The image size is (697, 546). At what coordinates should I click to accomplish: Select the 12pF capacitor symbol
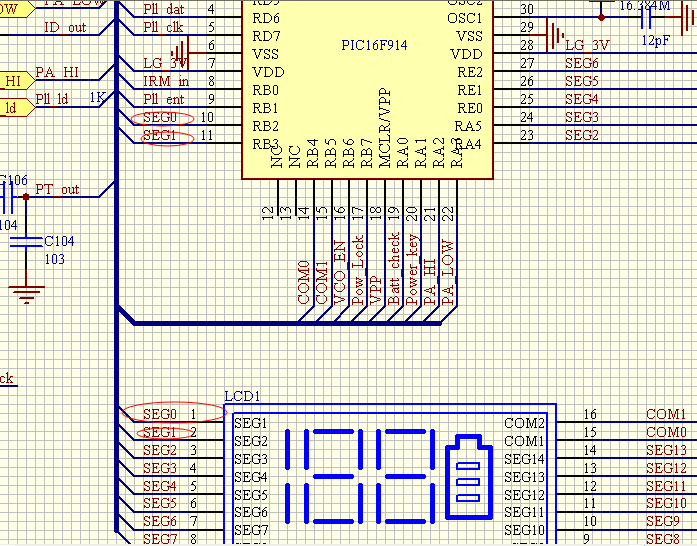(x=647, y=18)
